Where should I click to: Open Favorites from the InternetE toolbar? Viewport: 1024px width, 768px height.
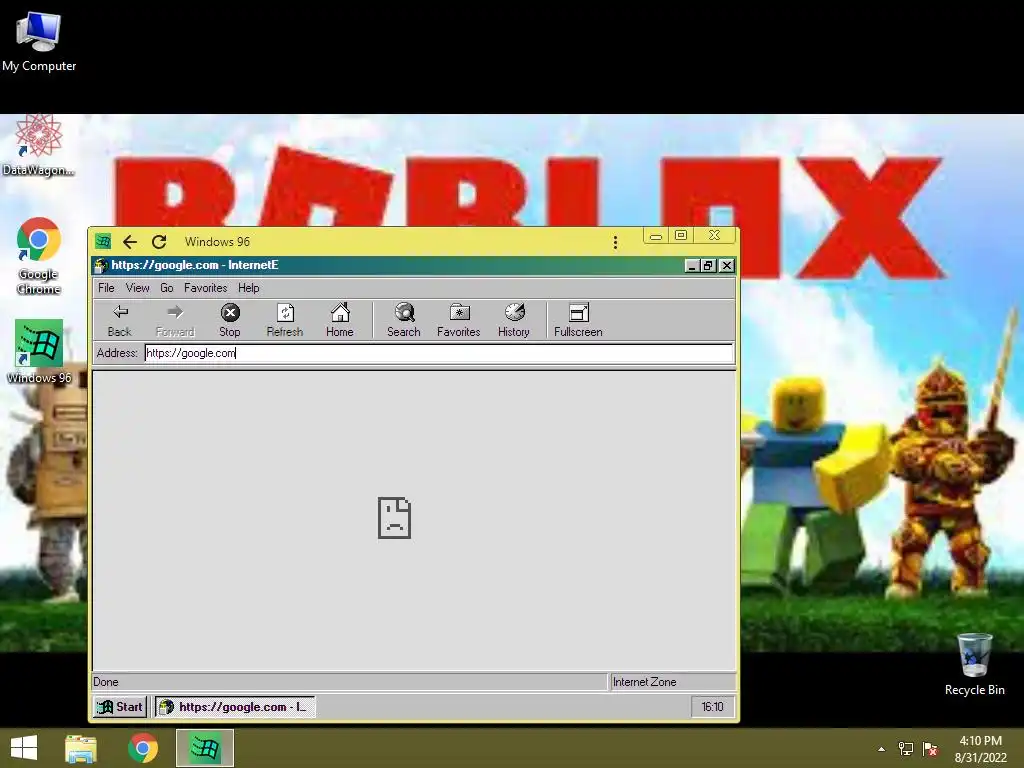click(458, 320)
